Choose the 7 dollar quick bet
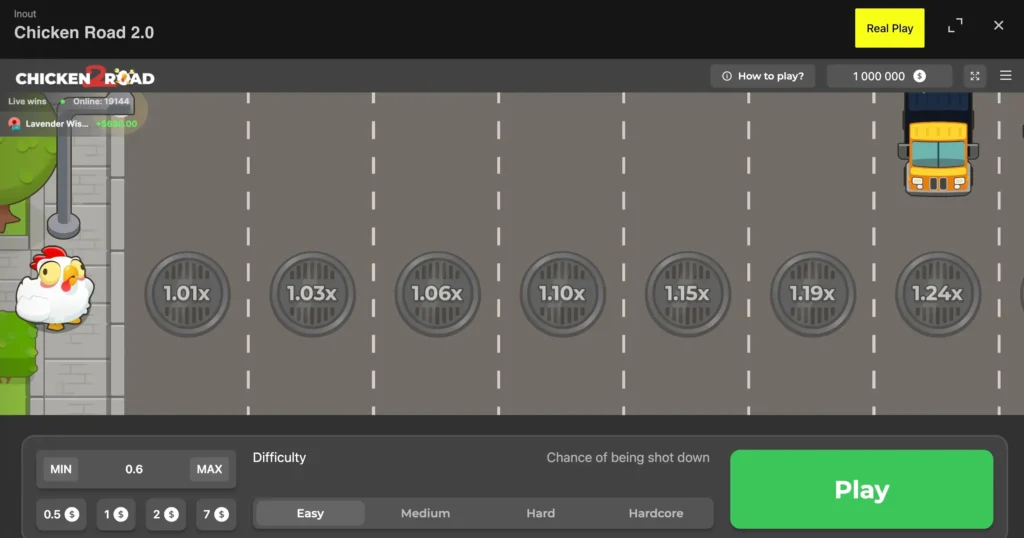 coord(214,514)
